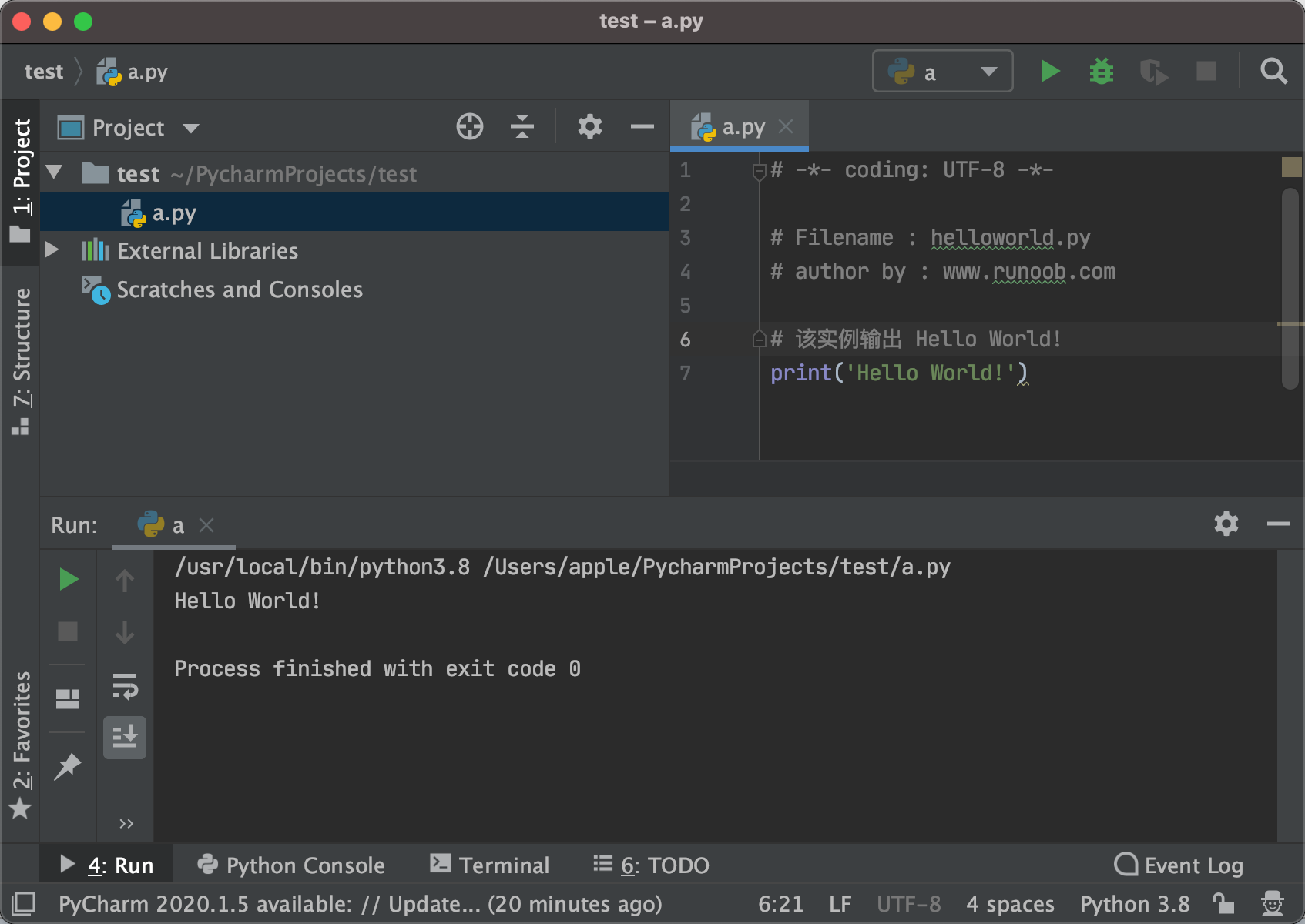This screenshot has width=1305, height=924.
Task: Change indent setting 4 spaces
Action: coord(1010,903)
